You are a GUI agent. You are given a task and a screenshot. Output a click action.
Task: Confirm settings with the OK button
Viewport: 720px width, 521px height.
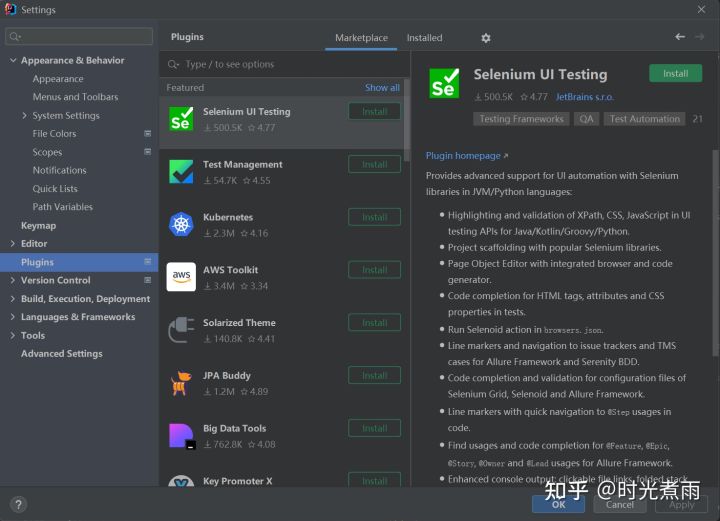pyautogui.click(x=558, y=504)
